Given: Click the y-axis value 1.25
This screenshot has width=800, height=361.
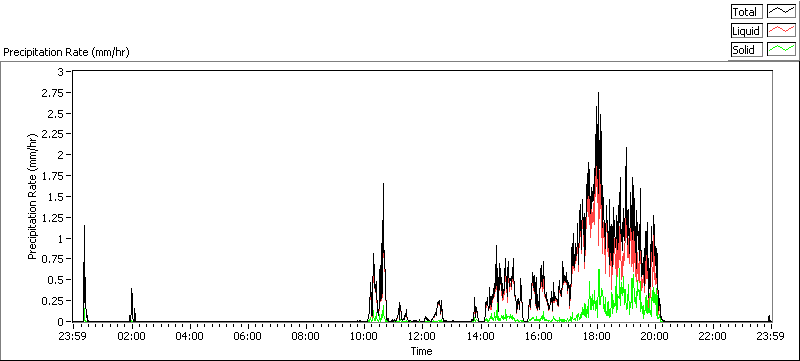Looking at the screenshot, I should coord(54,218).
